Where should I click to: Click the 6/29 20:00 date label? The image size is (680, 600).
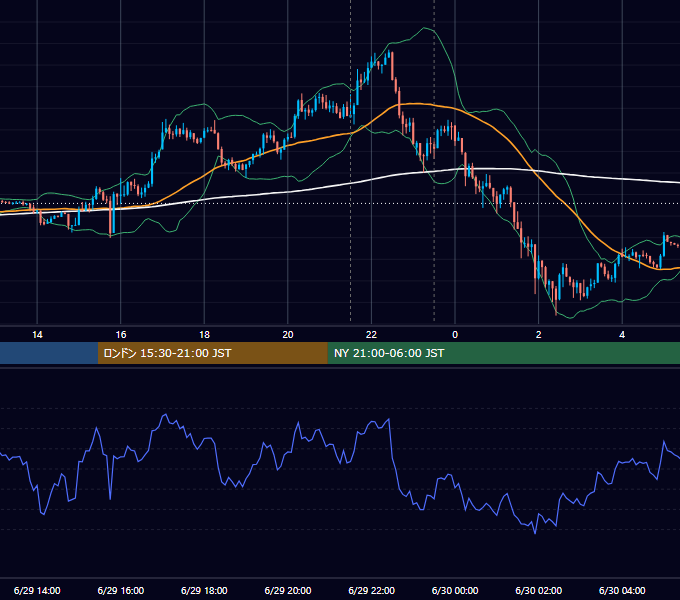tap(288, 590)
